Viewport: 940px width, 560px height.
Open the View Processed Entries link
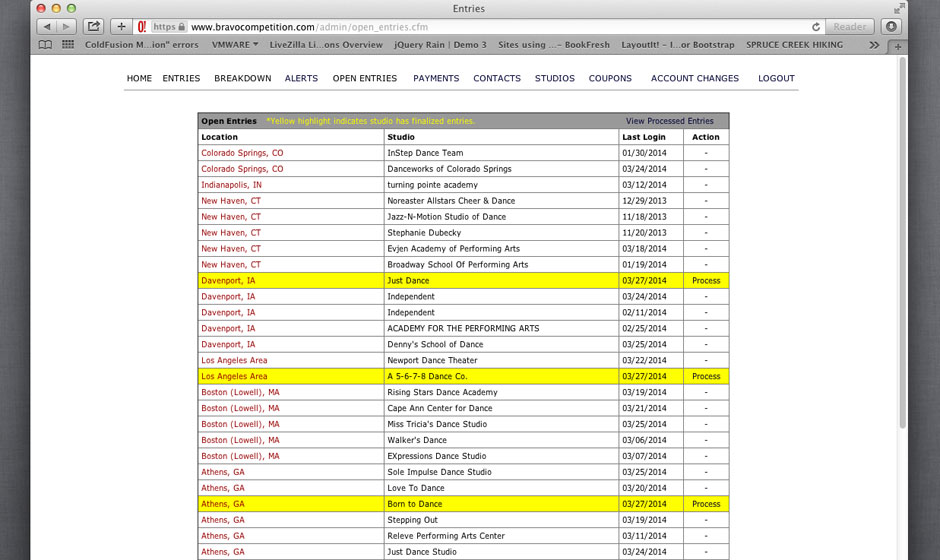[670, 121]
